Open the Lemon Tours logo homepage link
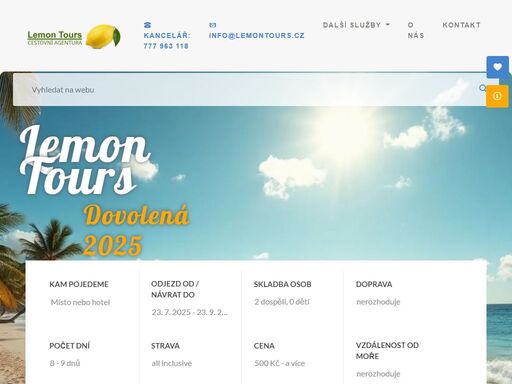 (74, 37)
